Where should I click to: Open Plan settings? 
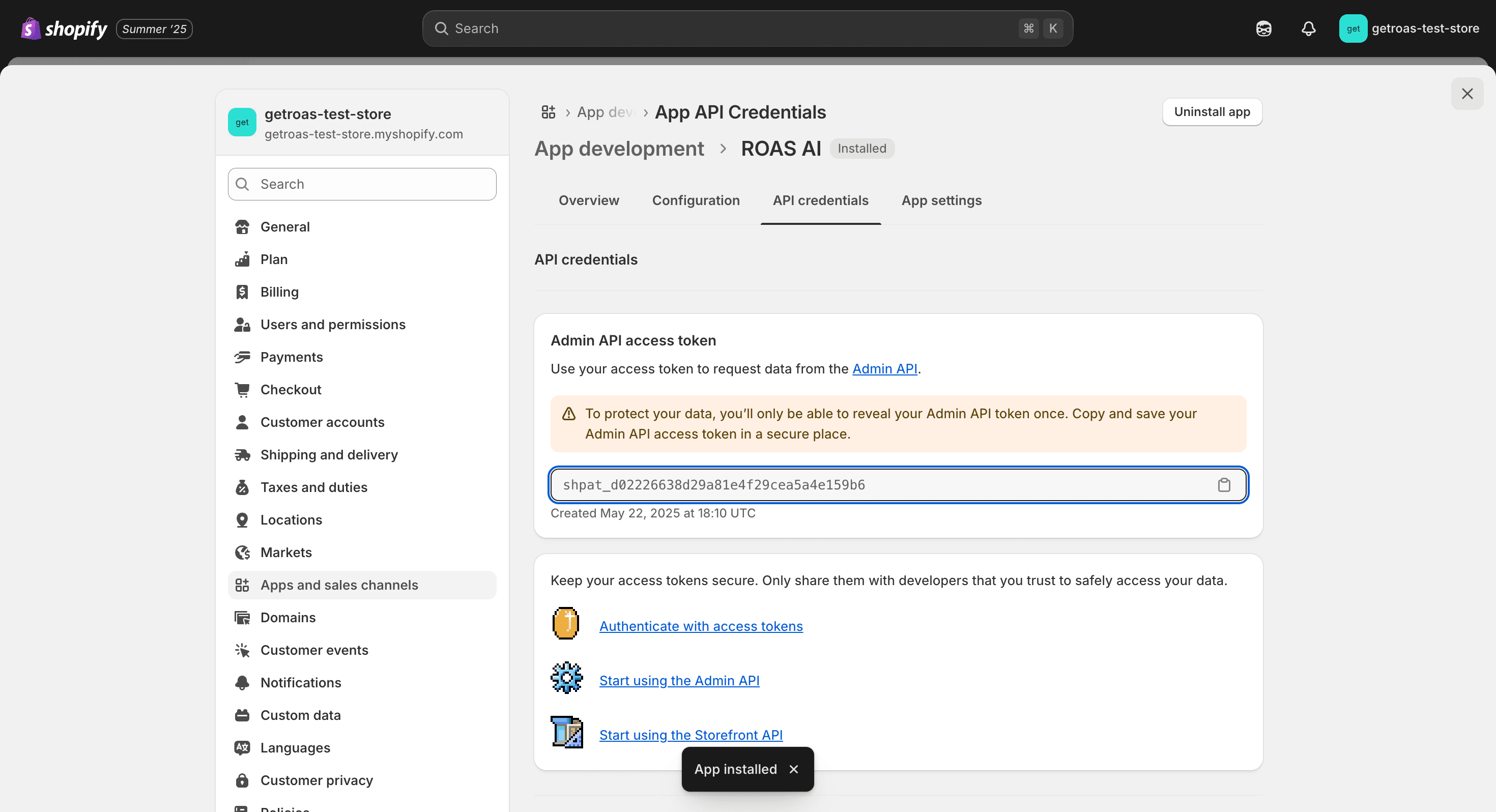[x=362, y=259]
